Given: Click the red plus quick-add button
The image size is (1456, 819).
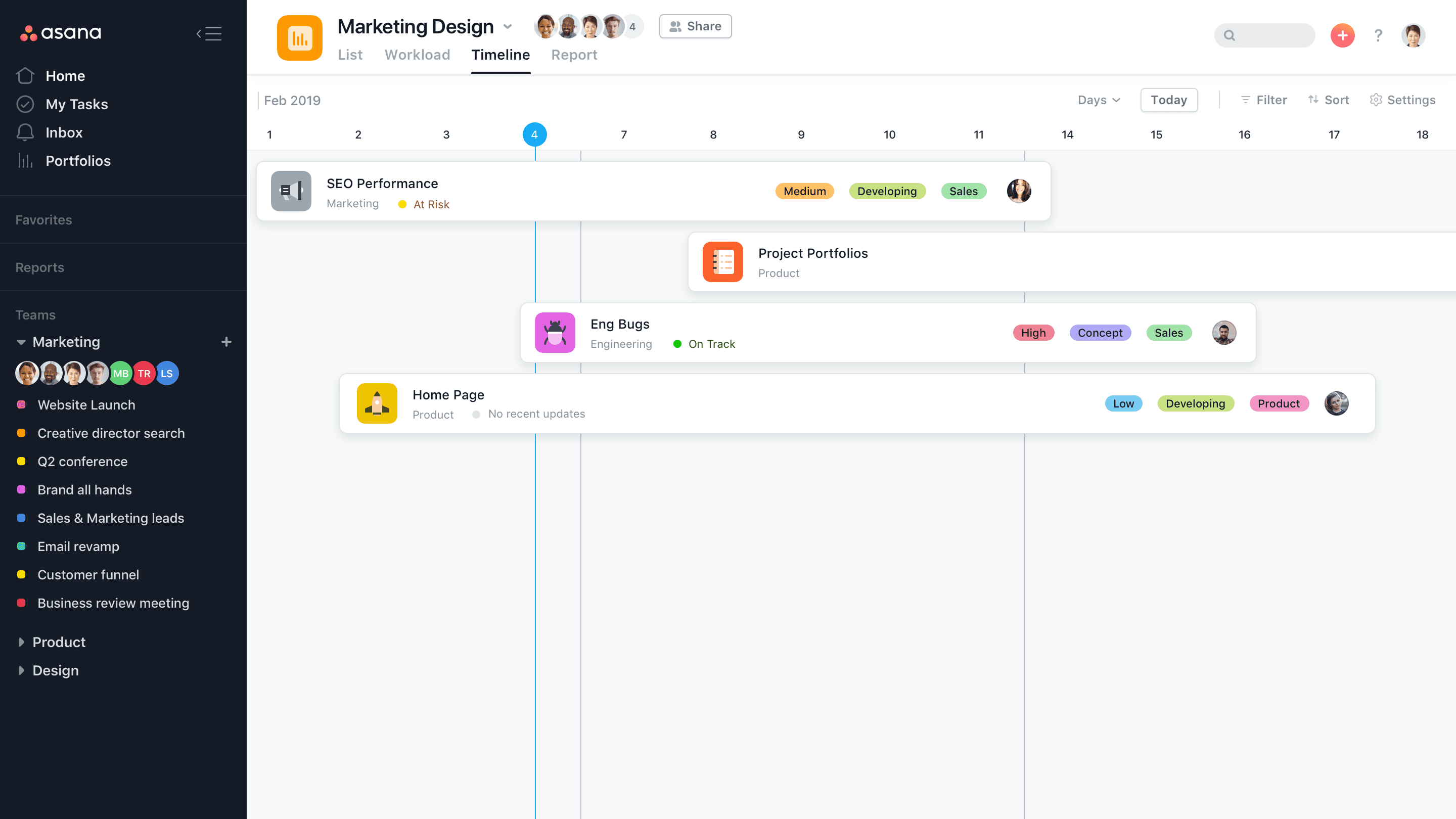Looking at the screenshot, I should tap(1342, 35).
